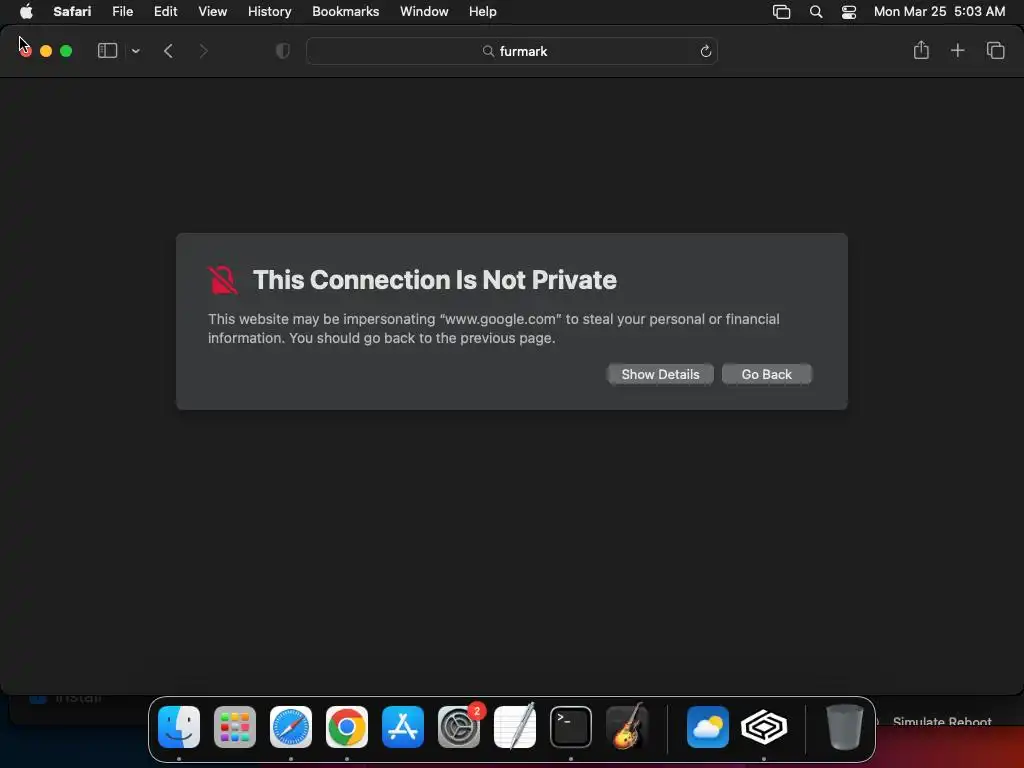Image resolution: width=1024 pixels, height=768 pixels.
Task: Open App Store from the Dock
Action: pyautogui.click(x=403, y=726)
